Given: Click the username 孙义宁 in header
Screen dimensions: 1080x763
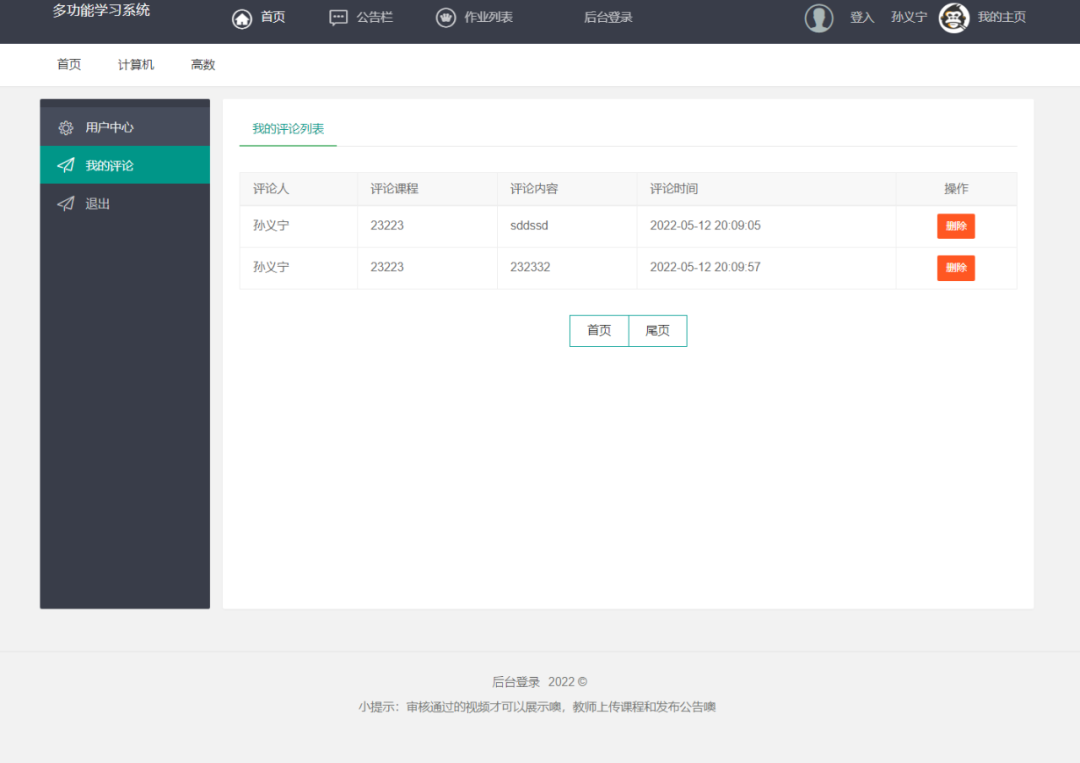Looking at the screenshot, I should tap(908, 17).
